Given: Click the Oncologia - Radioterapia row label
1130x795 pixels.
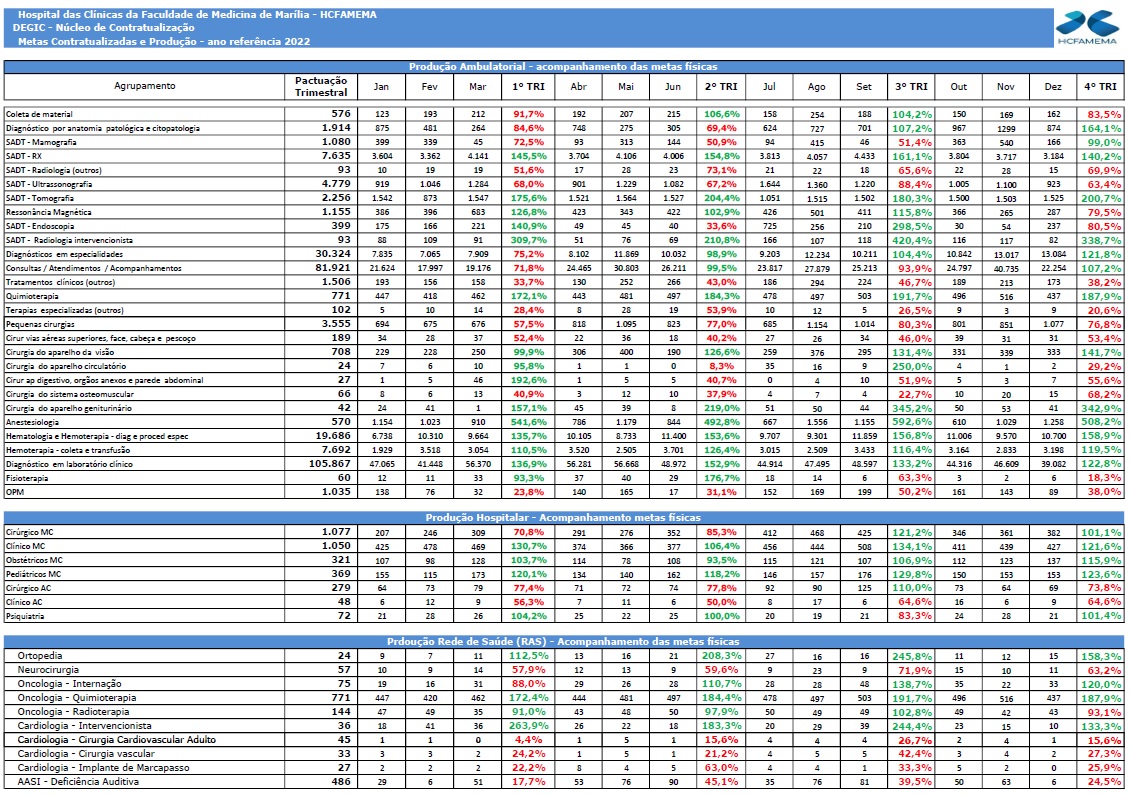Looking at the screenshot, I should point(74,711).
